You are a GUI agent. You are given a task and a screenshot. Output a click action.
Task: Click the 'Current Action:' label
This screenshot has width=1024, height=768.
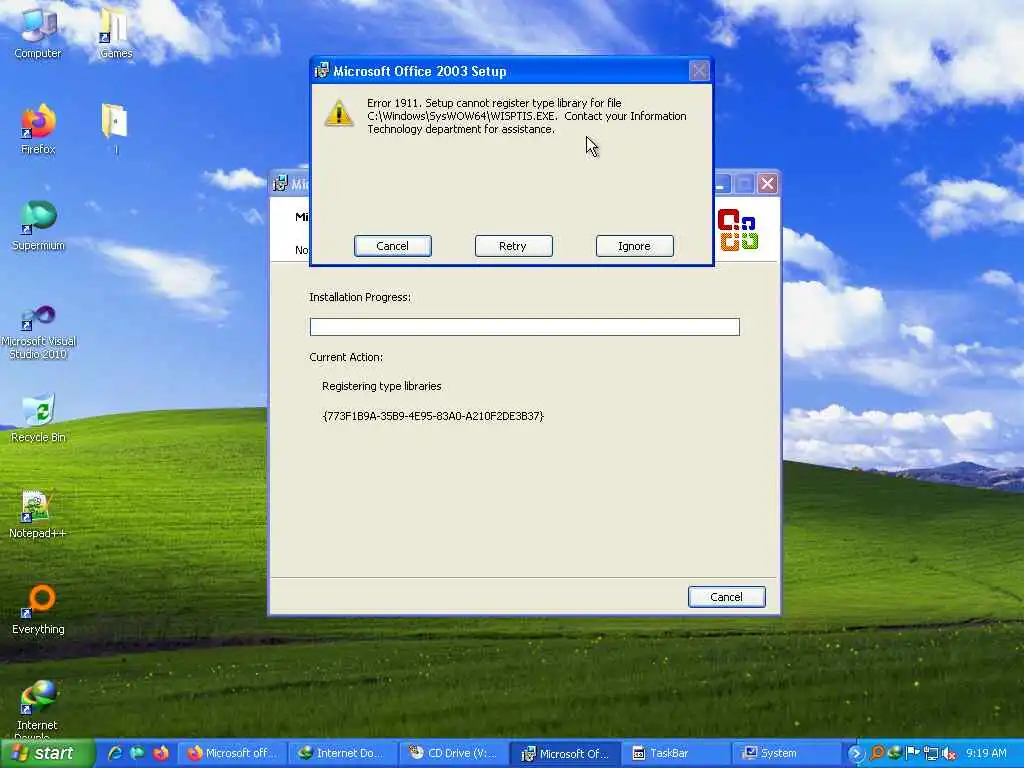coord(346,357)
